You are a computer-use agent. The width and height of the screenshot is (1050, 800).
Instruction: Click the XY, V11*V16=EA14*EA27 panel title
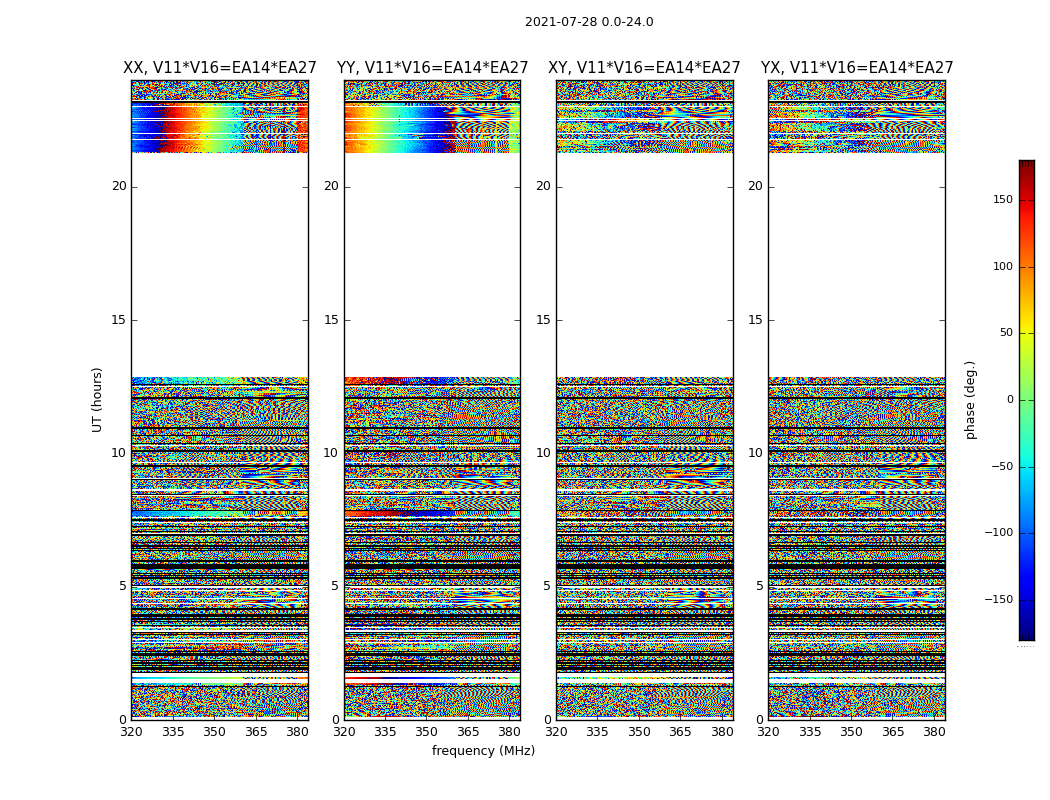coord(644,68)
